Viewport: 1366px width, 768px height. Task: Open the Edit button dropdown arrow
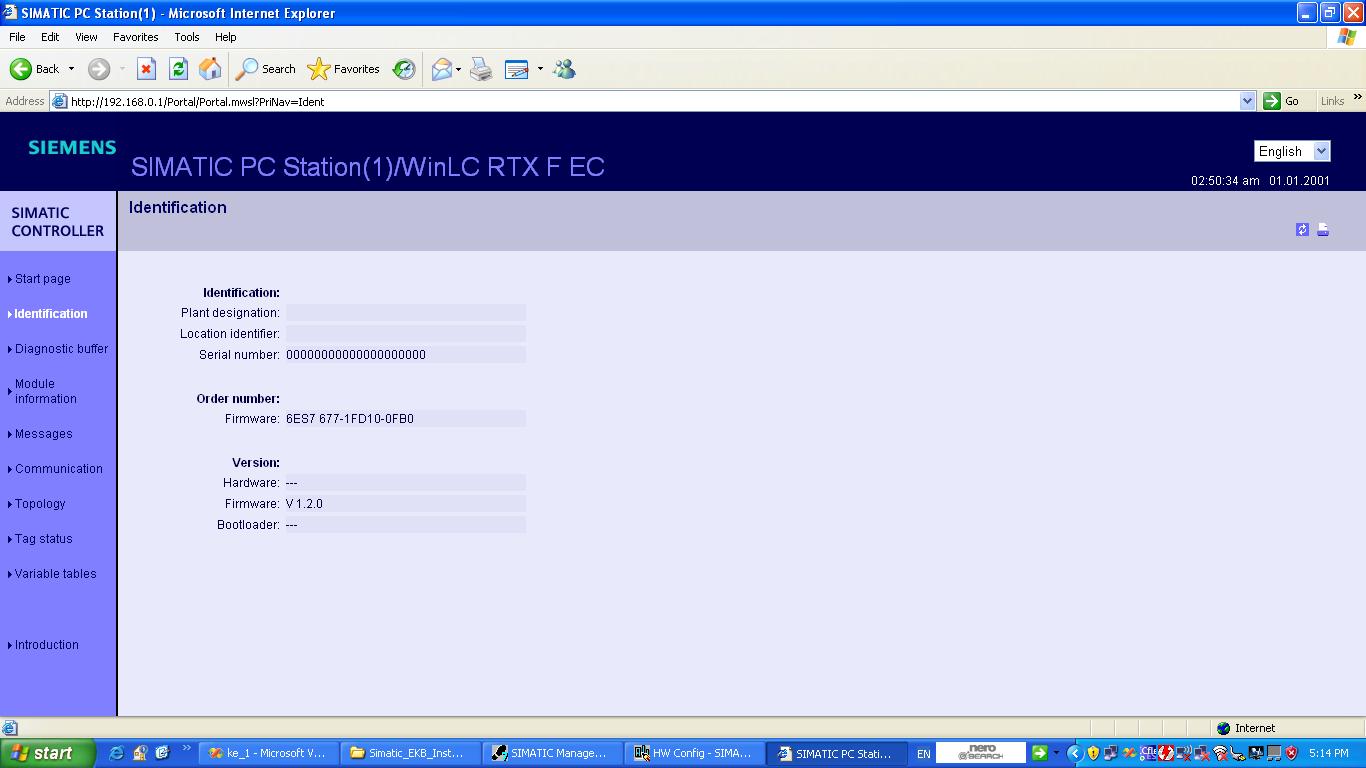pos(540,69)
